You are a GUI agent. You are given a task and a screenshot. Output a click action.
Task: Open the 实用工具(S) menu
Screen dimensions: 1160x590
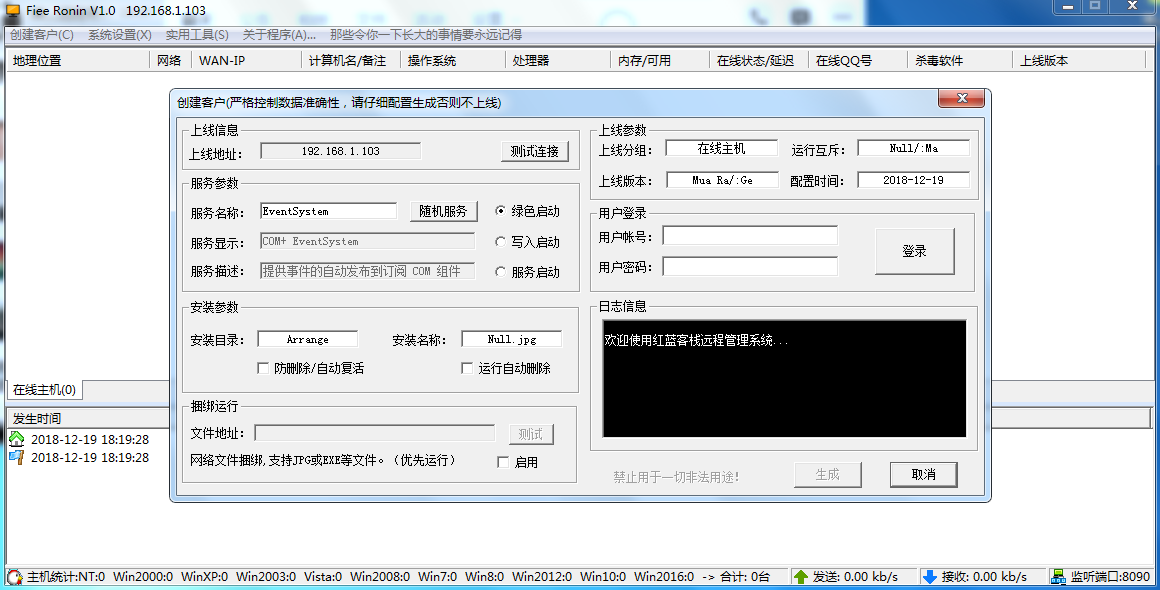(x=197, y=35)
